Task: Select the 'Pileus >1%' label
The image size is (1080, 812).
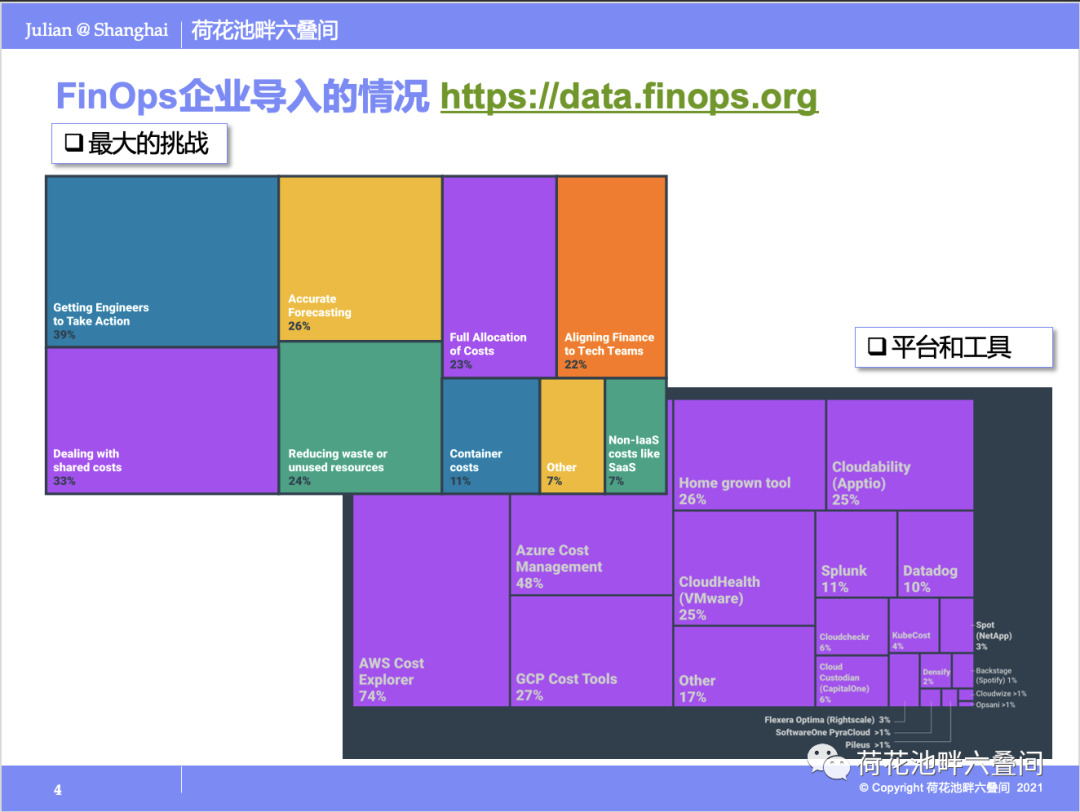Action: tap(868, 745)
